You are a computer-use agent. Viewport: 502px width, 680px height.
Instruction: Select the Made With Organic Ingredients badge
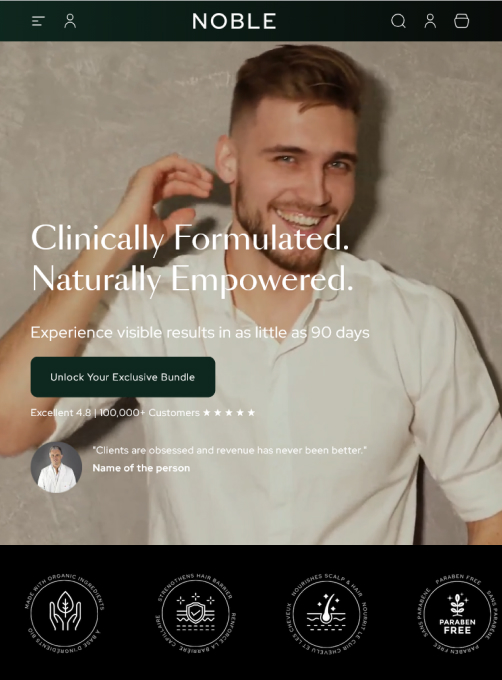(65, 613)
